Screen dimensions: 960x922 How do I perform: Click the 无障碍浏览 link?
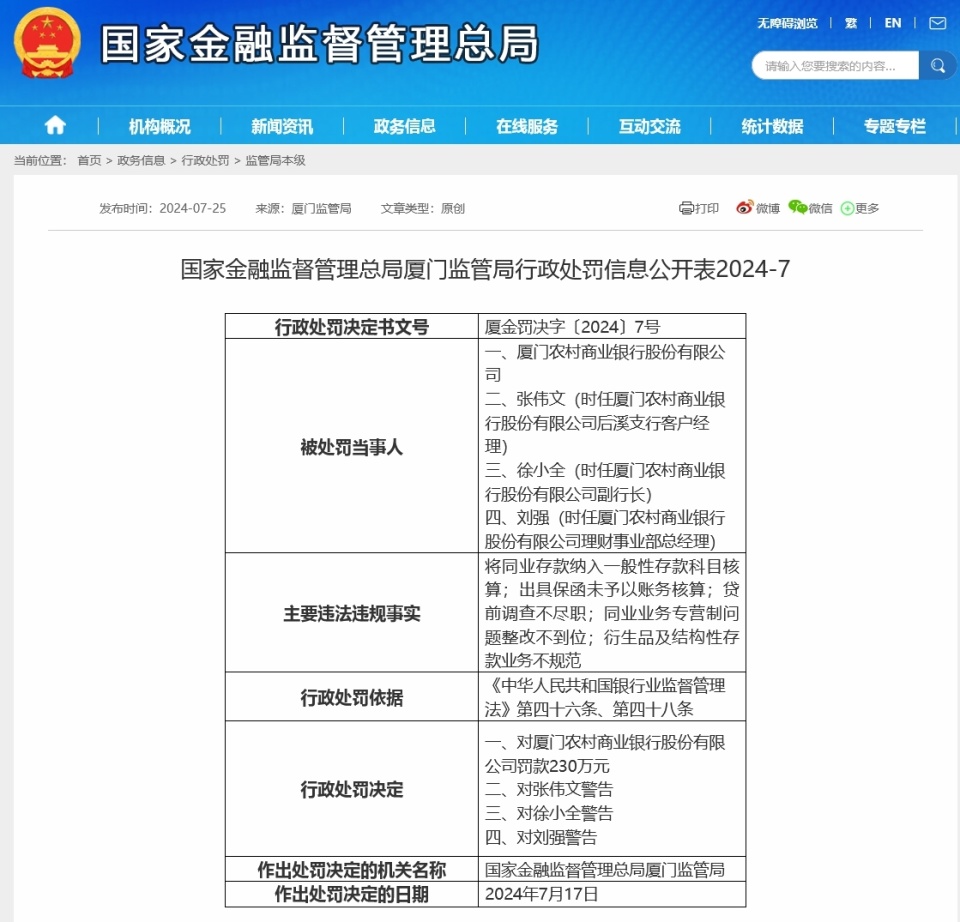click(787, 23)
